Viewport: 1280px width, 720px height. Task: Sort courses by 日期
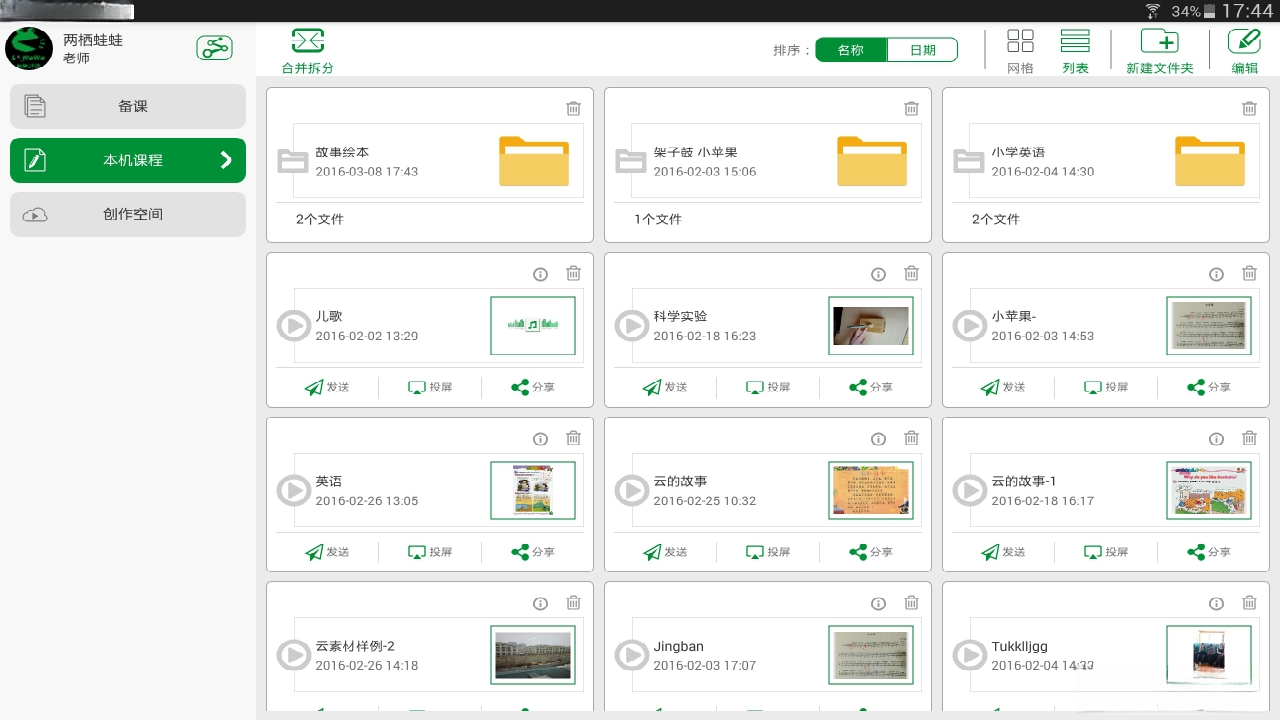pyautogui.click(x=922, y=50)
